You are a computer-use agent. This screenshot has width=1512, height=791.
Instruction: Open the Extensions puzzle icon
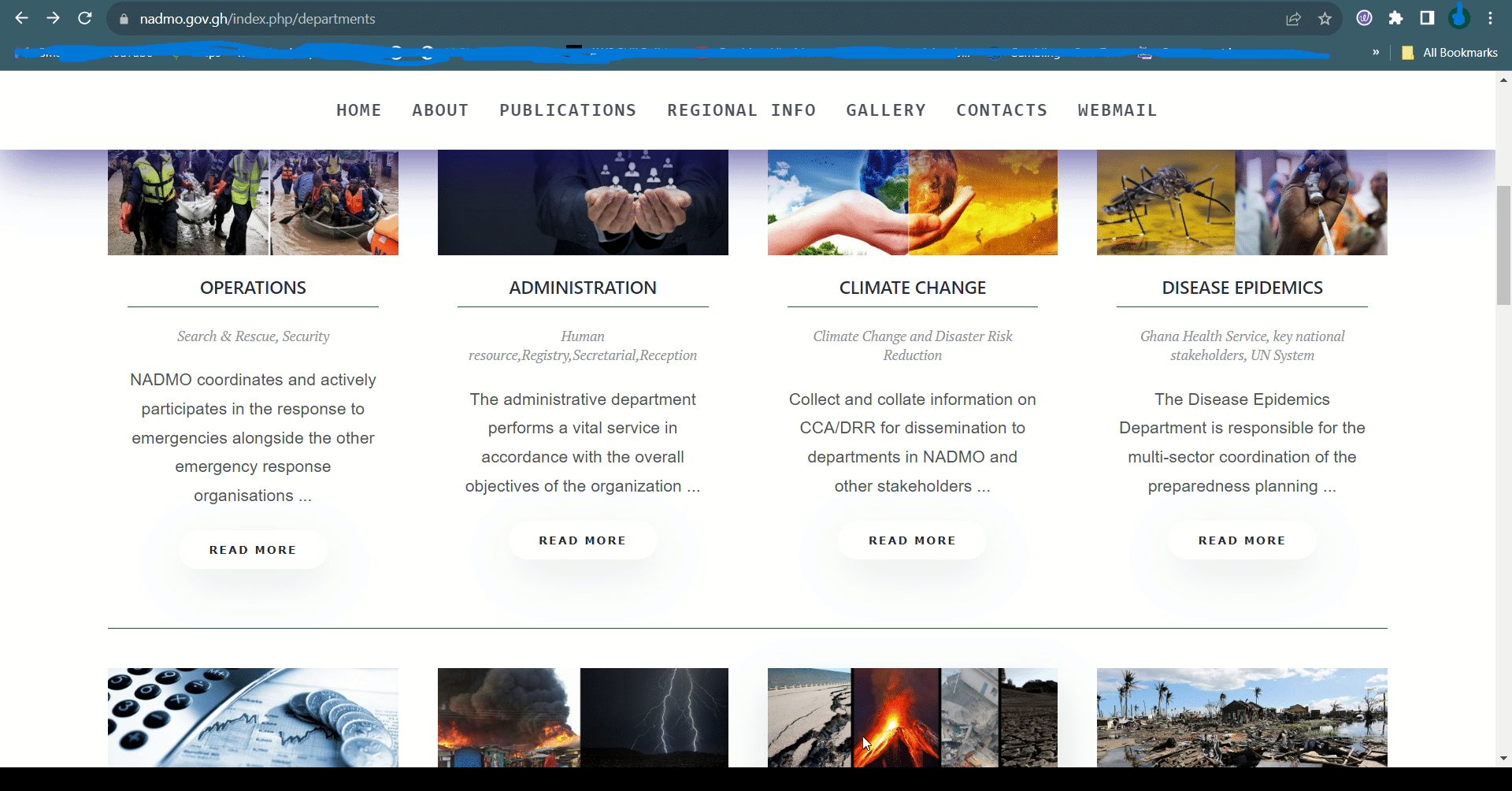(1395, 18)
